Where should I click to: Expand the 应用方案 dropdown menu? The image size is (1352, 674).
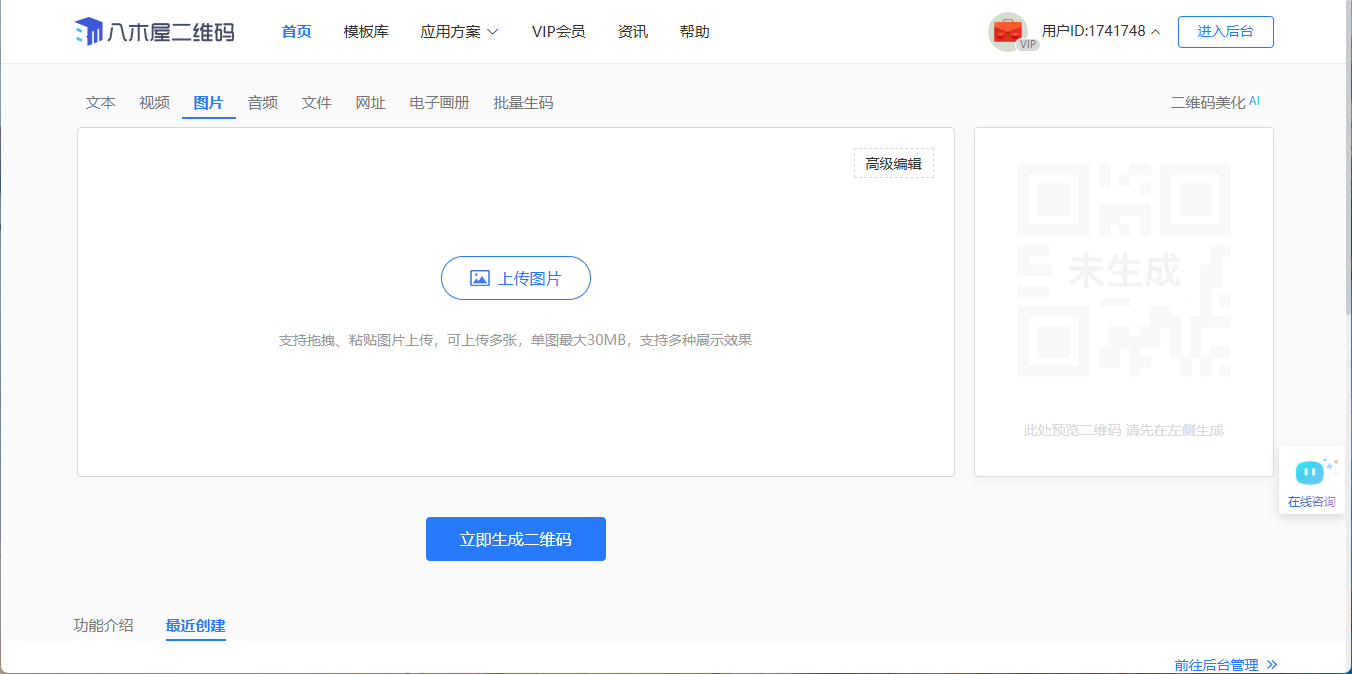(458, 32)
